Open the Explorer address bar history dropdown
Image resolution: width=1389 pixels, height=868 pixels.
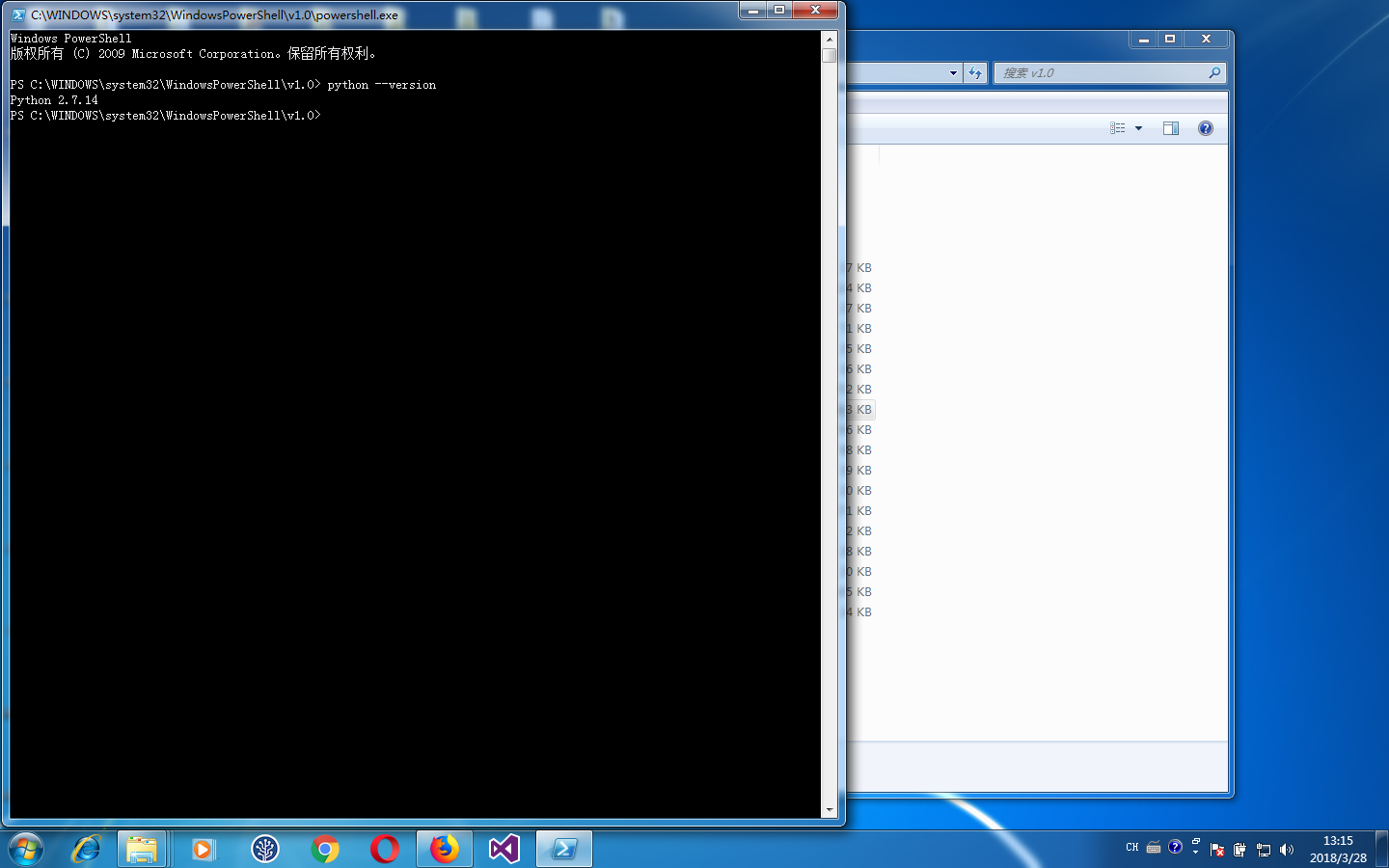[x=953, y=72]
